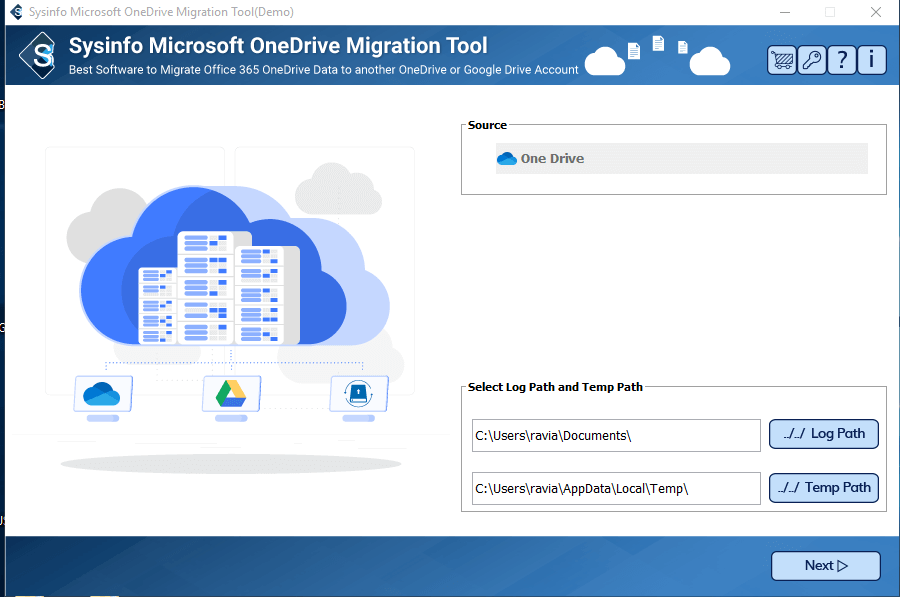Click the Select Log Path and Temp Path label
The width and height of the screenshot is (900, 597).
(x=555, y=387)
